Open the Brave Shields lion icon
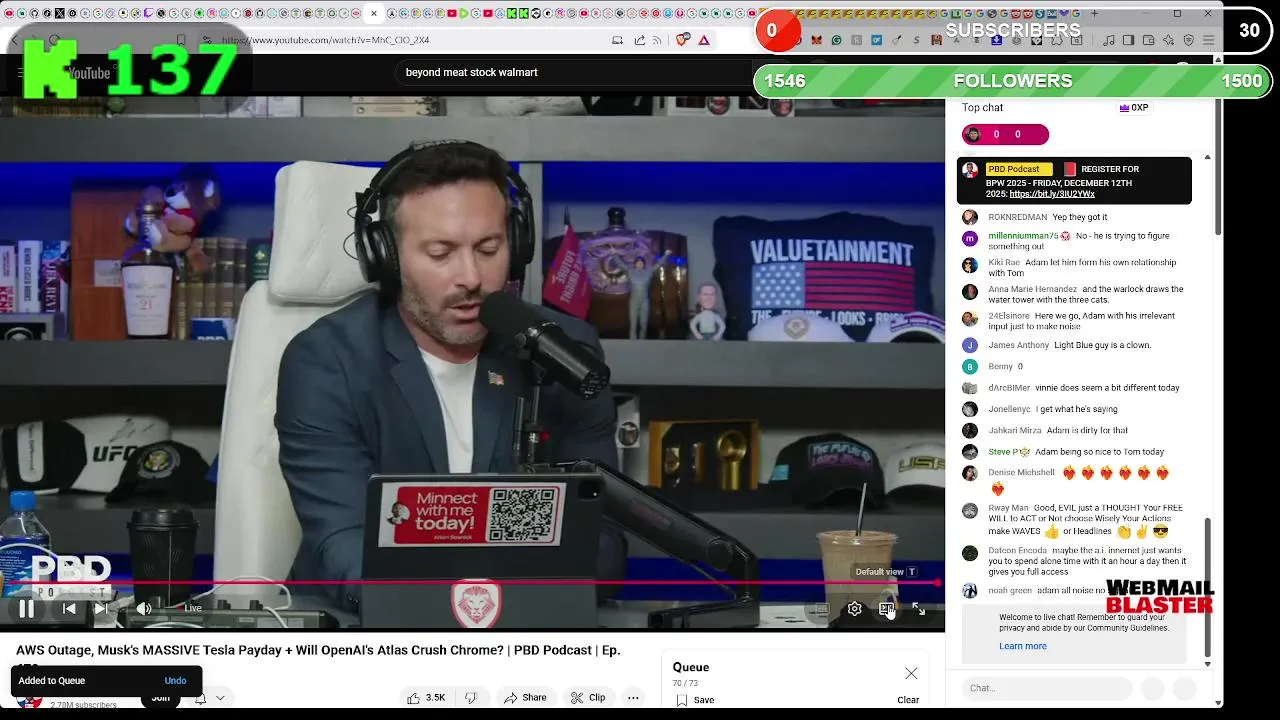 click(682, 40)
